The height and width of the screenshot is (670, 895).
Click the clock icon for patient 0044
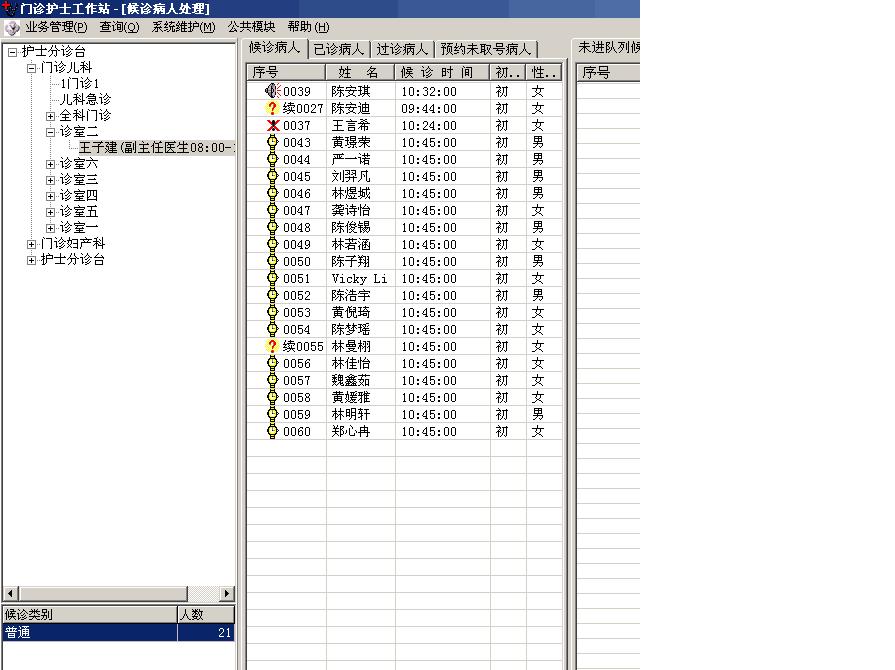(x=272, y=159)
